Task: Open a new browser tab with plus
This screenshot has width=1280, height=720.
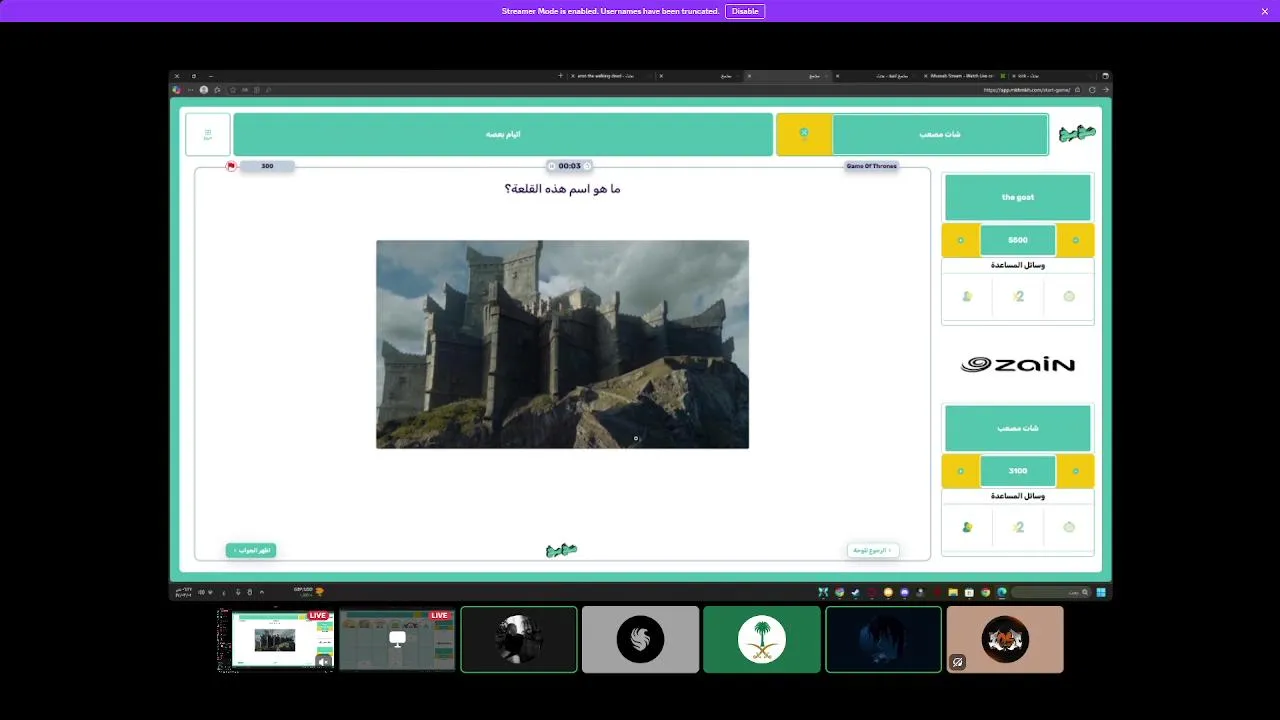Action: [560, 76]
